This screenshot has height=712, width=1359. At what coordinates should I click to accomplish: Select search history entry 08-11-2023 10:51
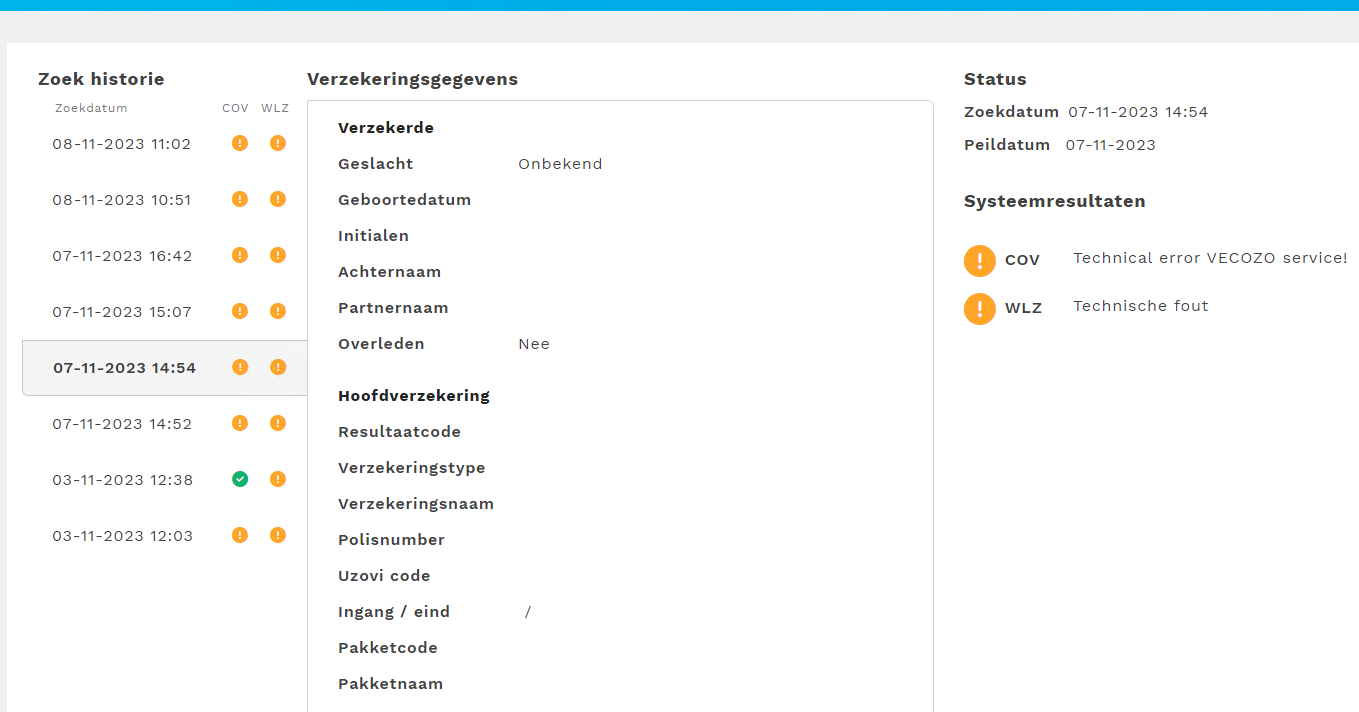coord(121,200)
